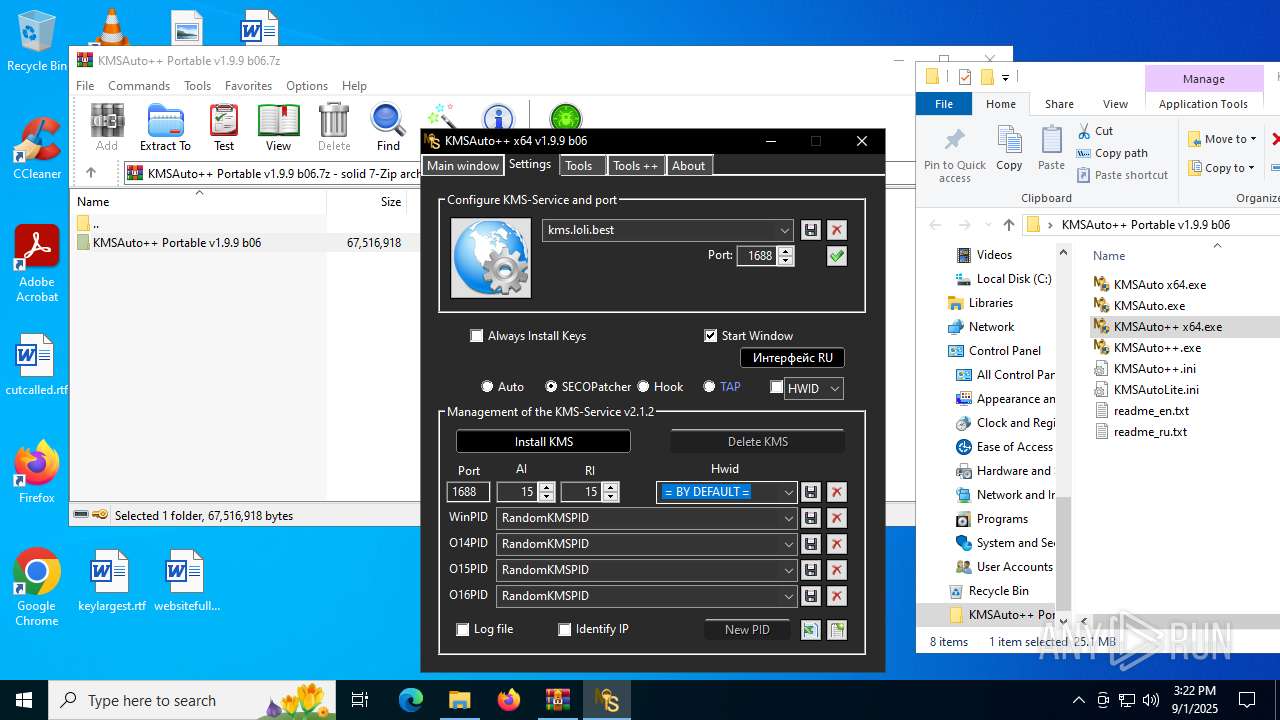
Task: Save the KMS server address via floppy icon
Action: (x=811, y=230)
